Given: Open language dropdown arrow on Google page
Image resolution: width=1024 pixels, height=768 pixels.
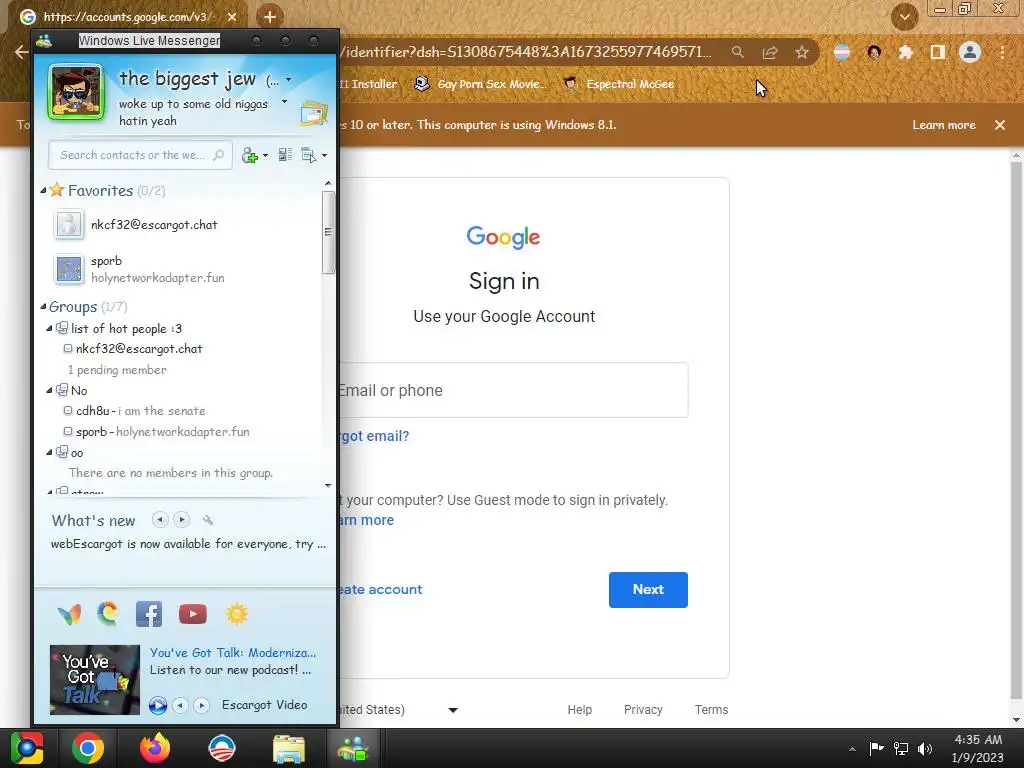Looking at the screenshot, I should pos(453,710).
